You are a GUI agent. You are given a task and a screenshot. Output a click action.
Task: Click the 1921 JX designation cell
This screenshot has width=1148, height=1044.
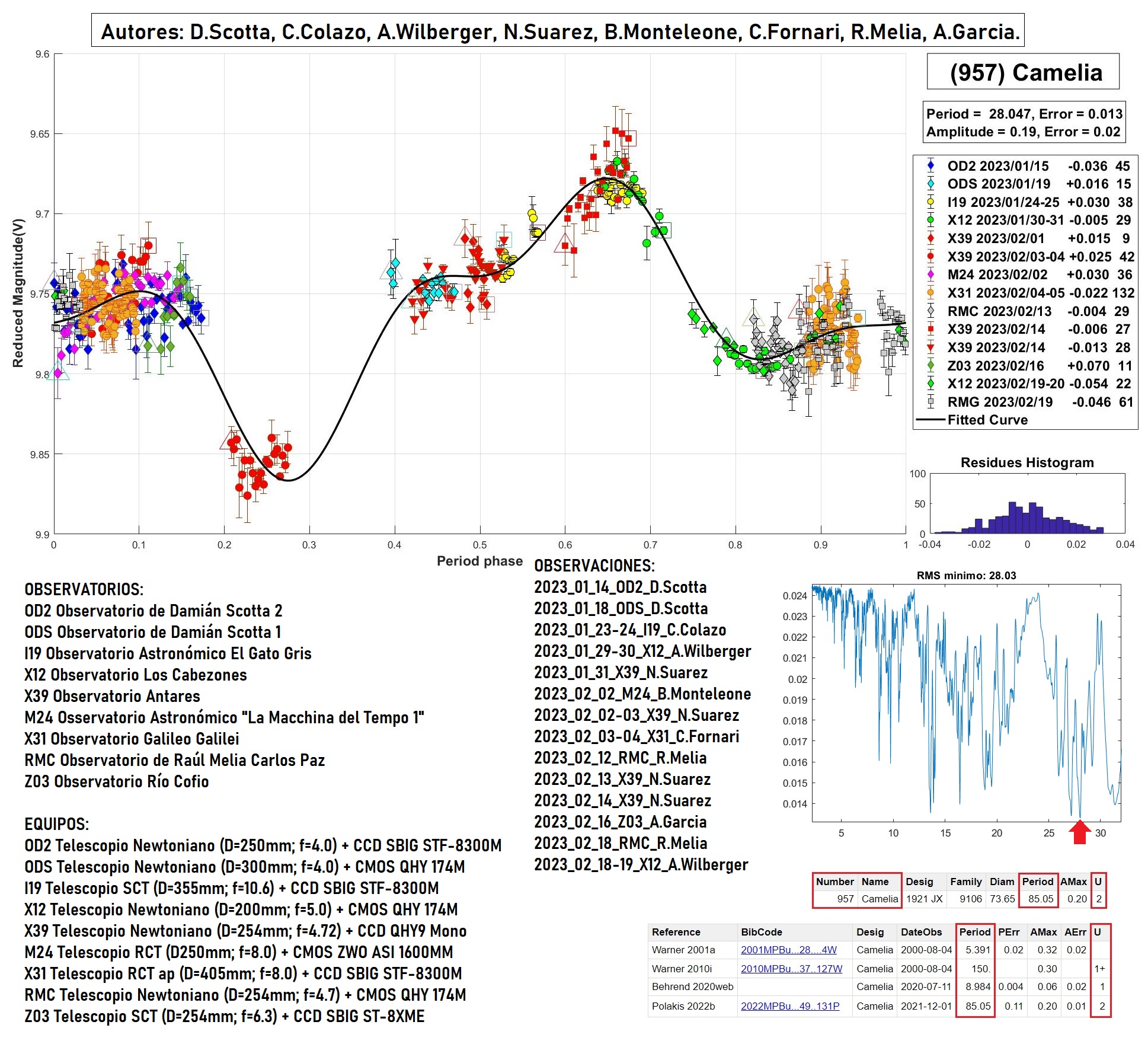click(924, 899)
